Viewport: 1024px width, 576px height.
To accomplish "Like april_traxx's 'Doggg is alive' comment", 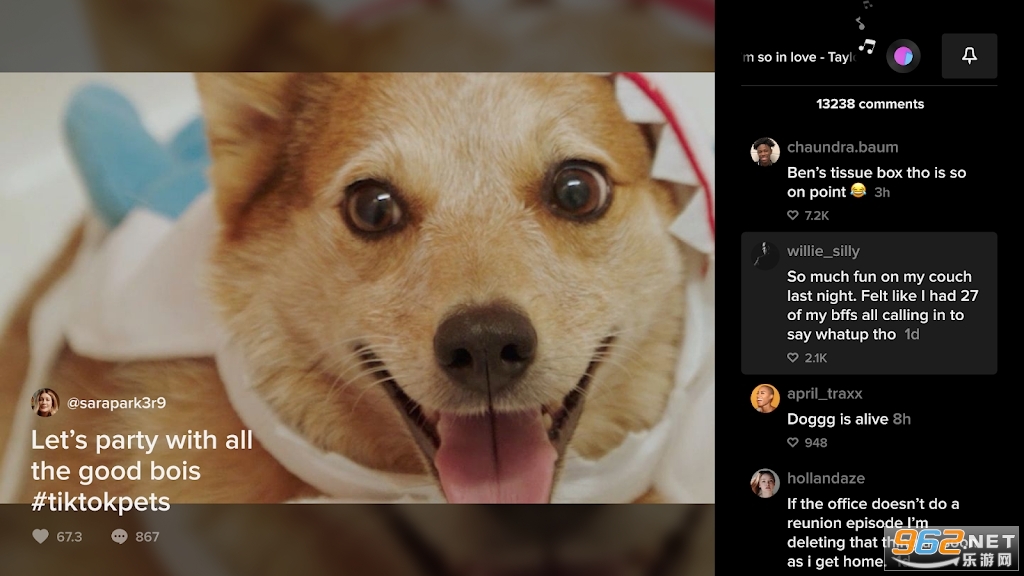I will coord(793,440).
